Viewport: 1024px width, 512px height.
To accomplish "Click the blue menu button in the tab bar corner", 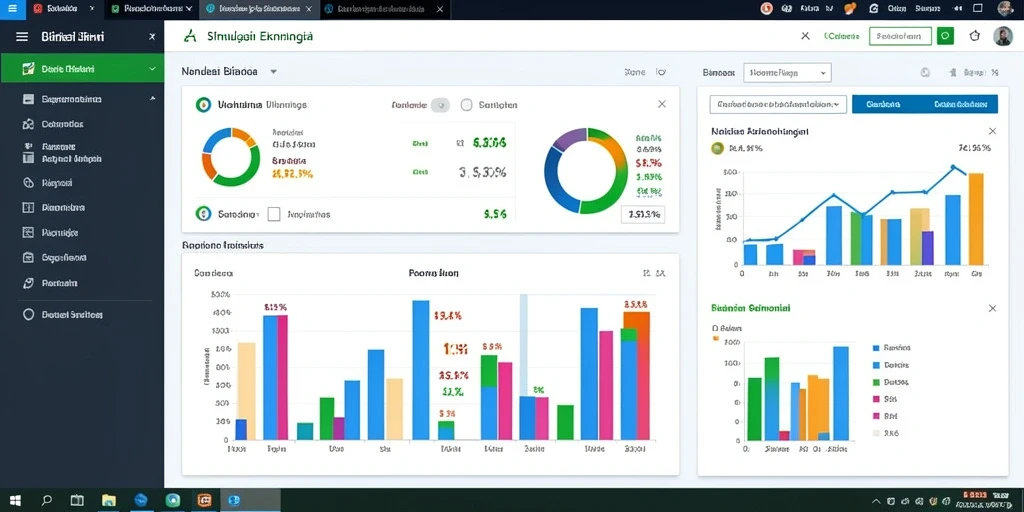I will coord(12,8).
